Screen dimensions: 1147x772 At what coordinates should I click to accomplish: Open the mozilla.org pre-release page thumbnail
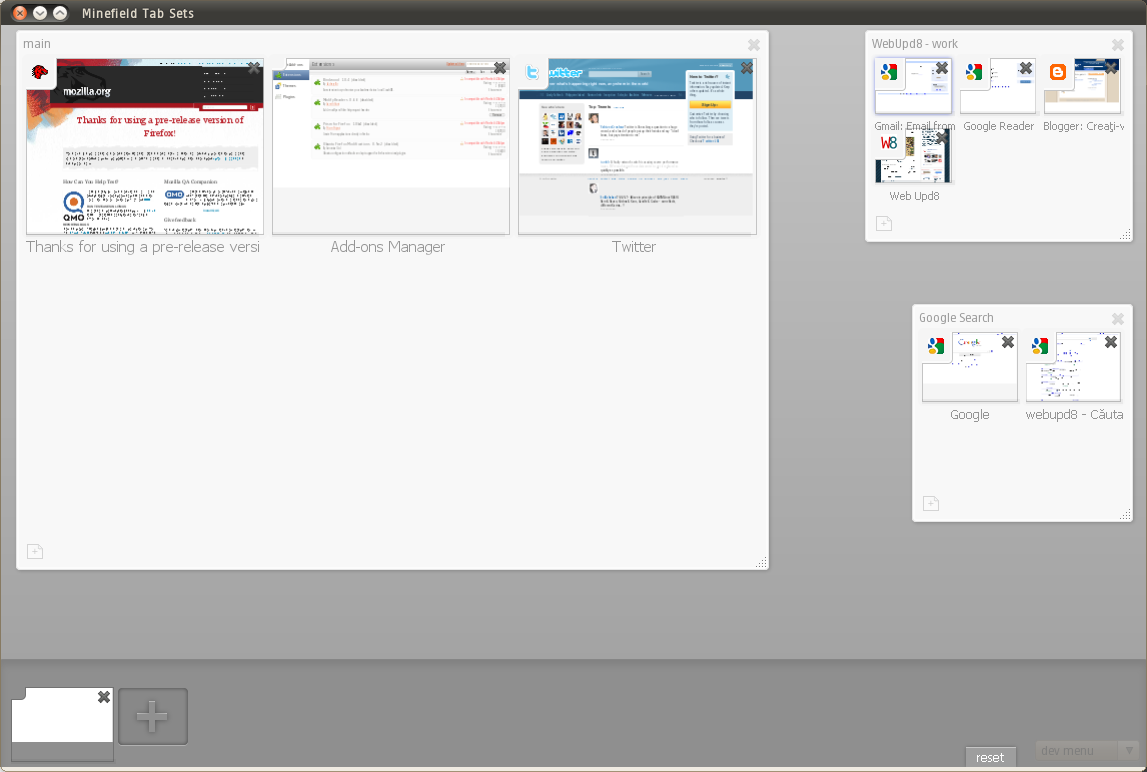[145, 146]
